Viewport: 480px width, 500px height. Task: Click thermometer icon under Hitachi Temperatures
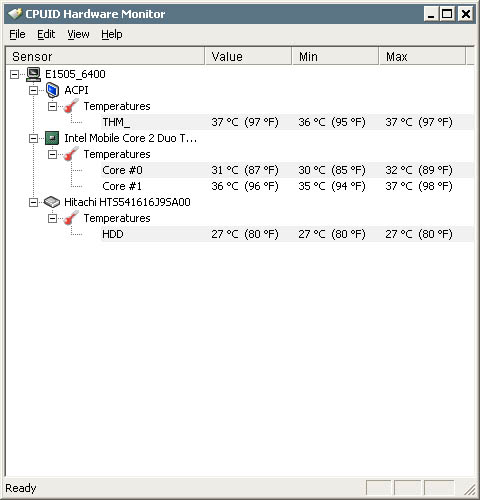(71, 218)
